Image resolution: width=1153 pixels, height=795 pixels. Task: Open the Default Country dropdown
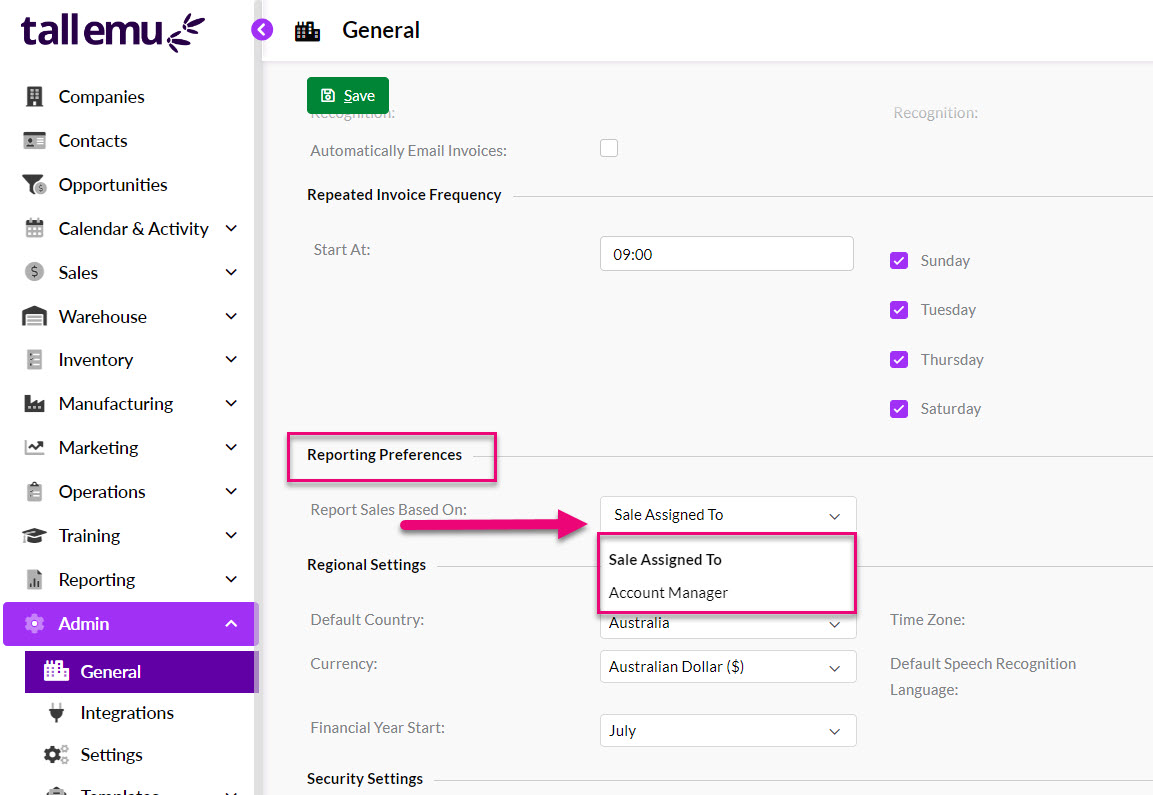click(x=727, y=622)
